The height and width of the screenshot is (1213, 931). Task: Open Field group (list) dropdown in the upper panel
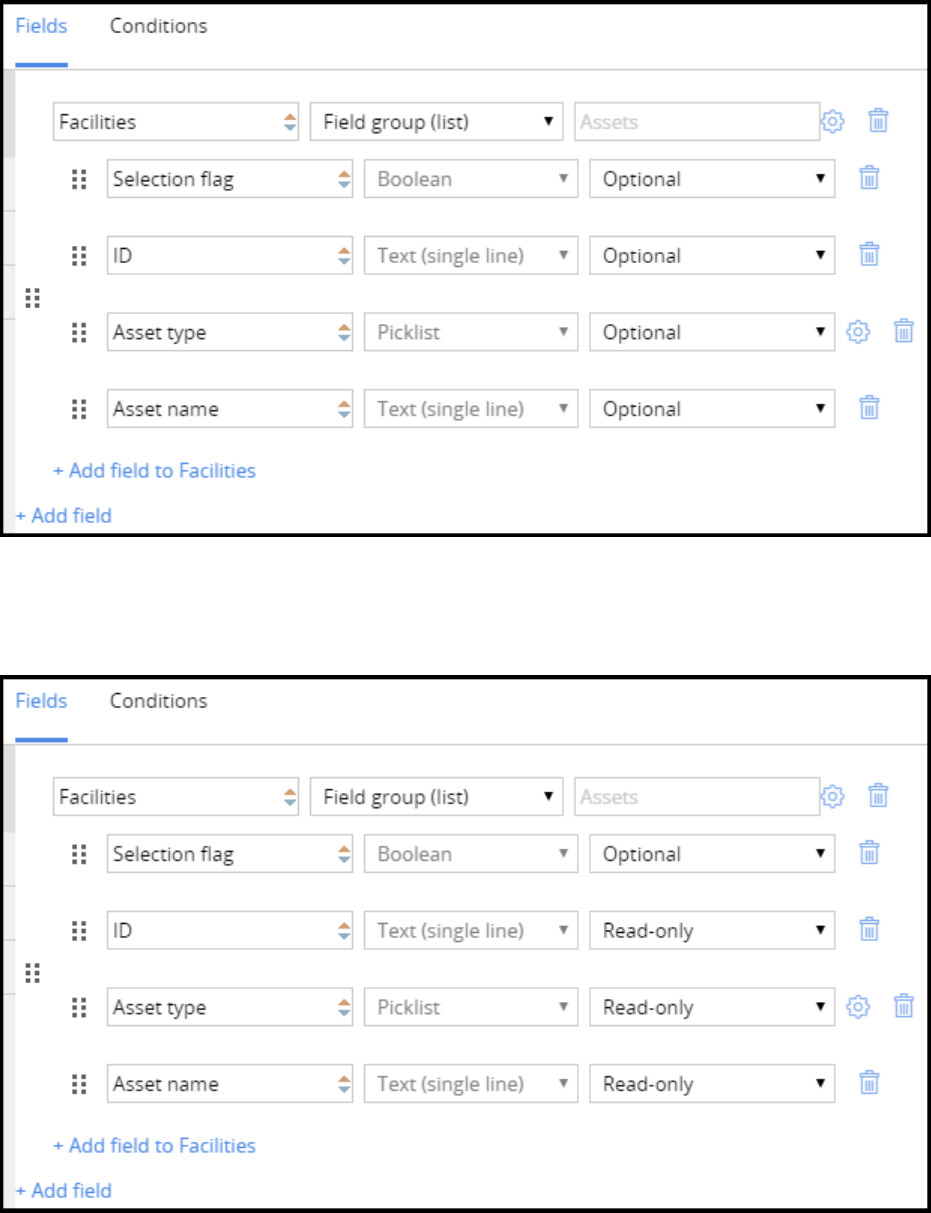[x=436, y=122]
